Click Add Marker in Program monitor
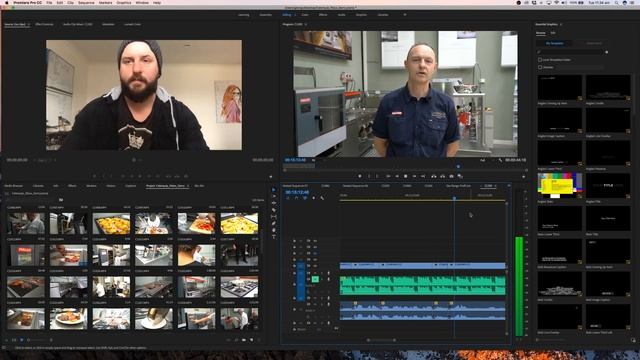 pos(360,176)
